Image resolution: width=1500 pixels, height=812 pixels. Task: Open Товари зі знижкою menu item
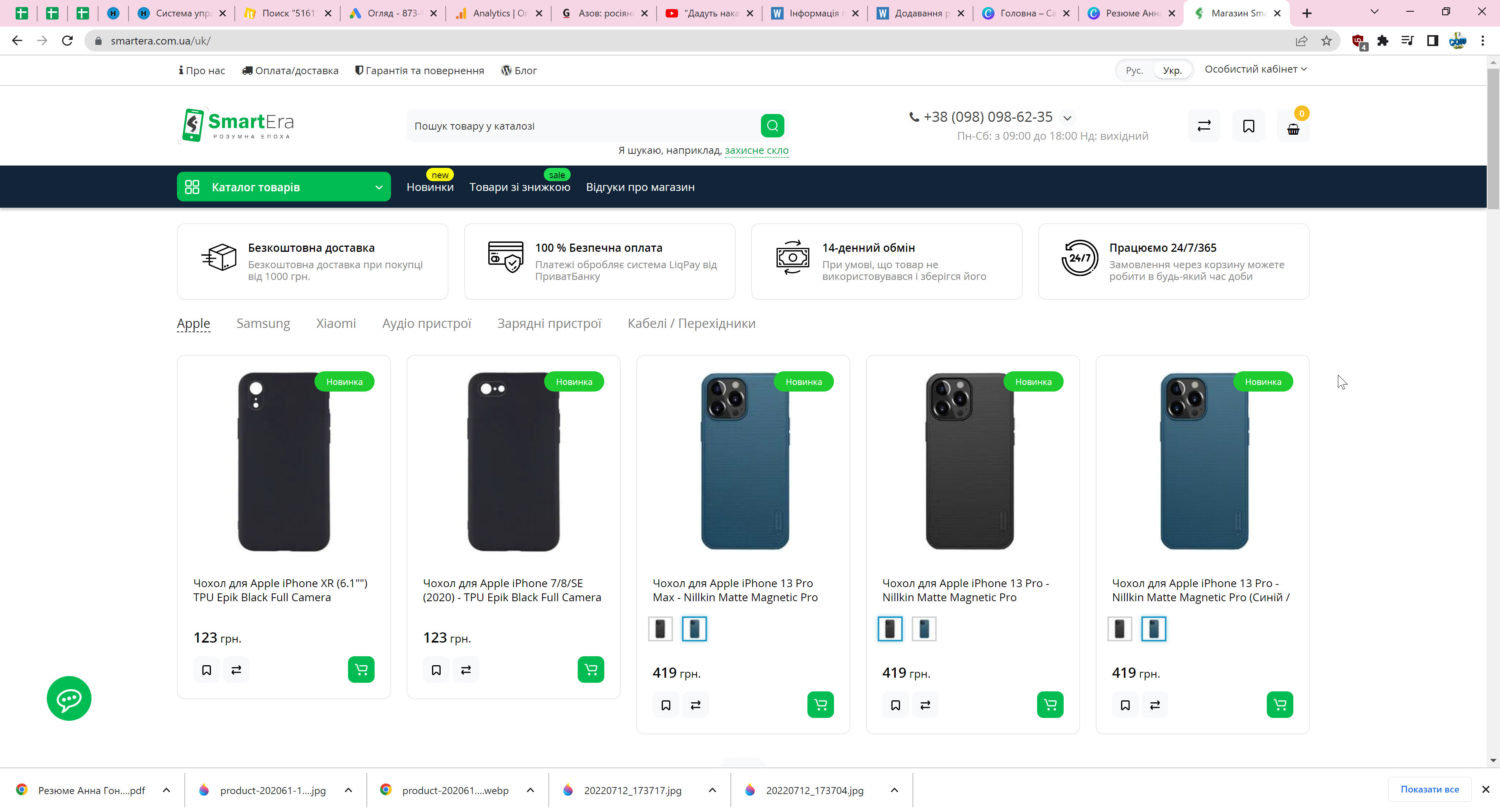(520, 187)
